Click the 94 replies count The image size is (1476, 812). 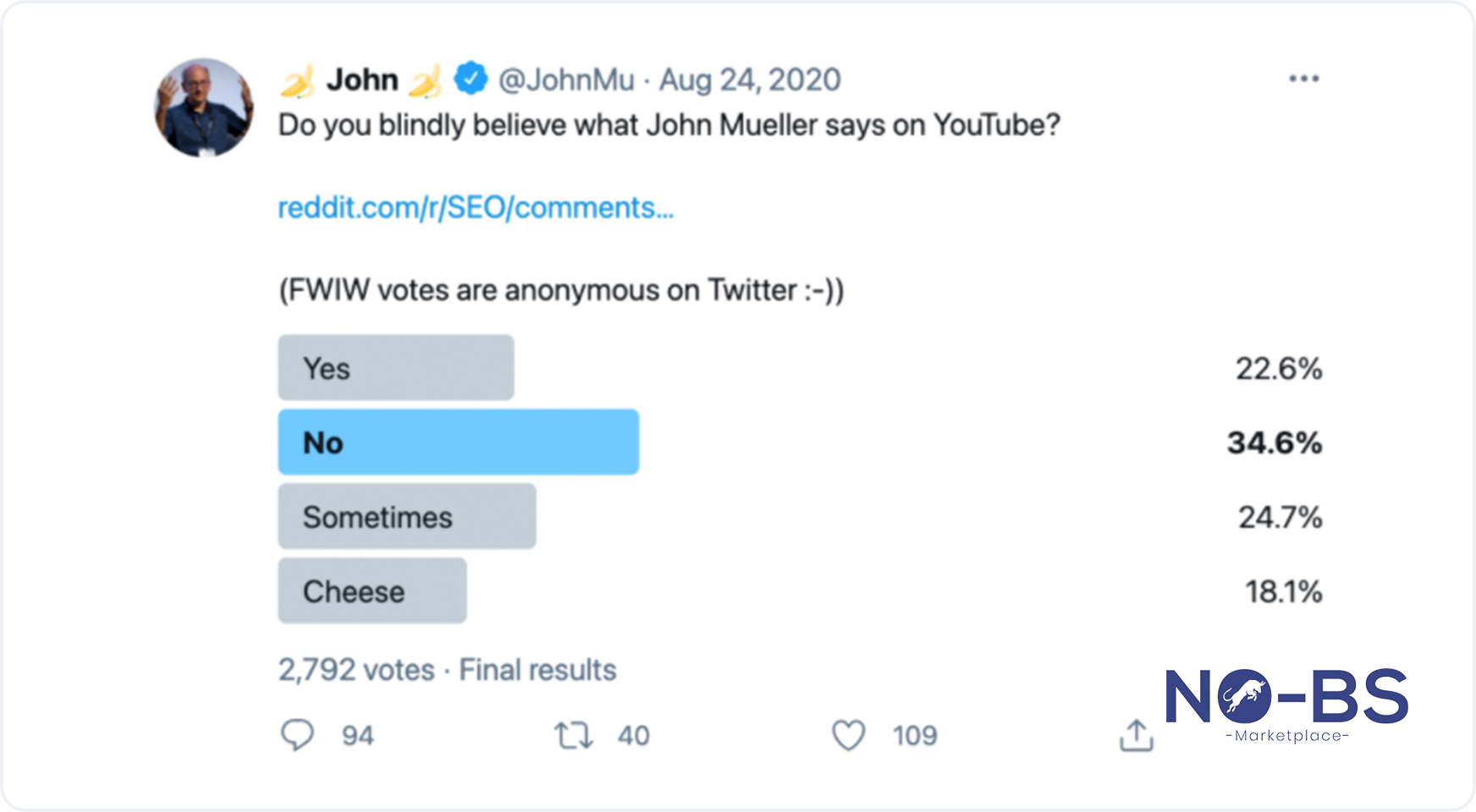pos(358,736)
